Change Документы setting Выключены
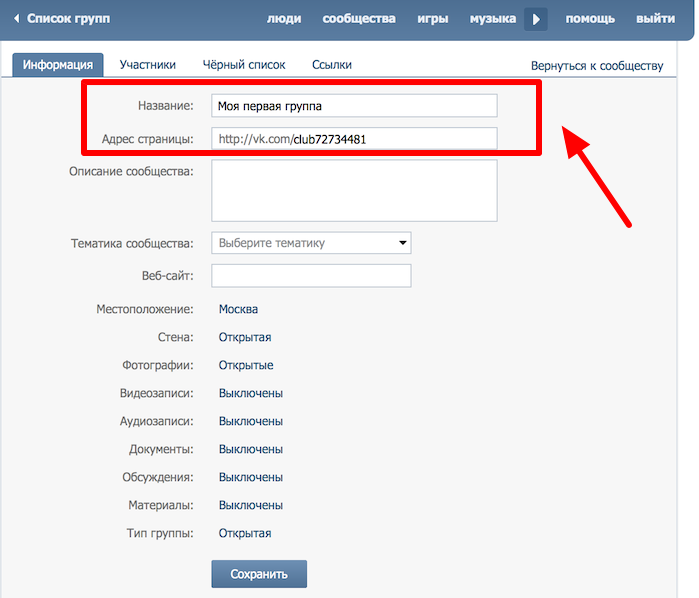Screen dimensions: 699x598 (251, 450)
